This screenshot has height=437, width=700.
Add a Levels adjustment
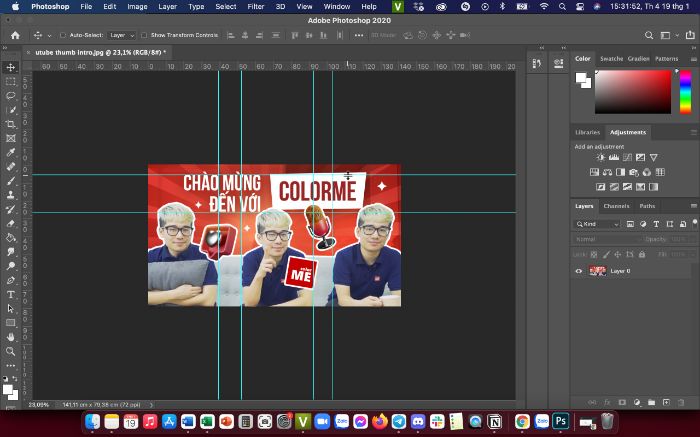[614, 158]
